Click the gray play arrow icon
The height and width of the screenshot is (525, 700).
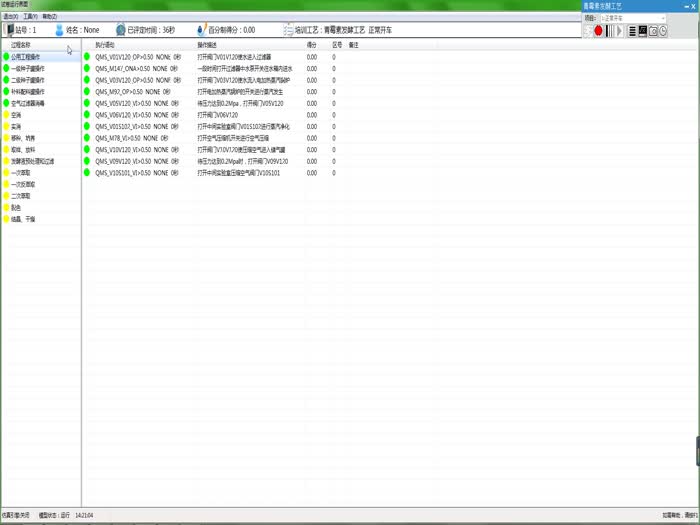click(620, 31)
